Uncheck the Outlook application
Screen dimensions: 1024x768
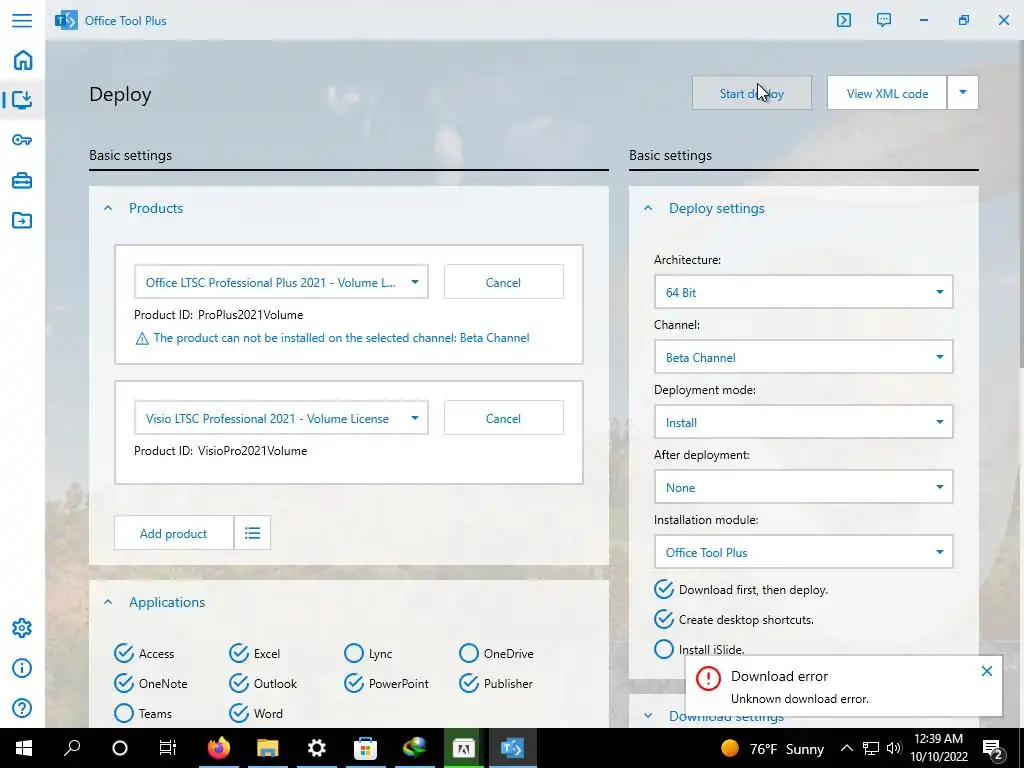click(239, 683)
